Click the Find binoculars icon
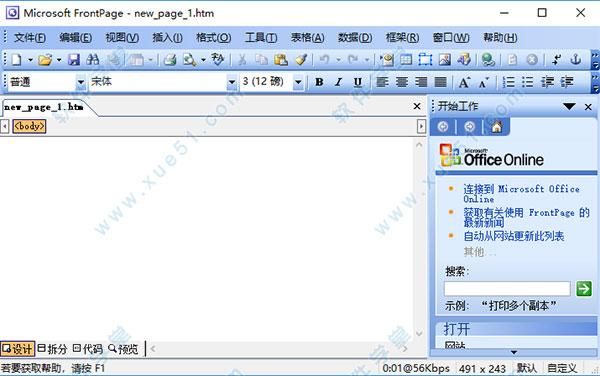This screenshot has height=376, width=600. point(93,60)
